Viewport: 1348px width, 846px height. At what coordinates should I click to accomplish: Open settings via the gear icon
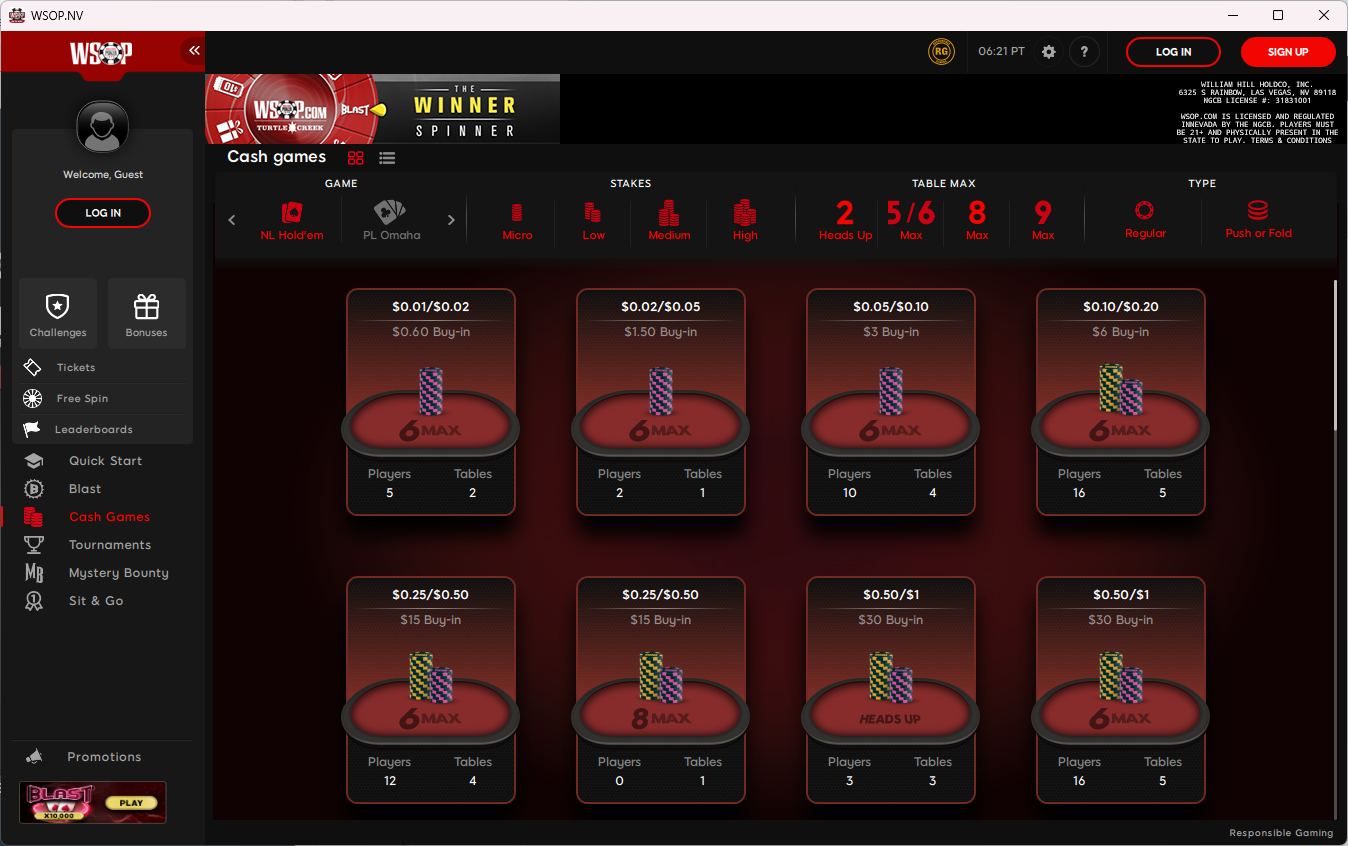coord(1049,52)
